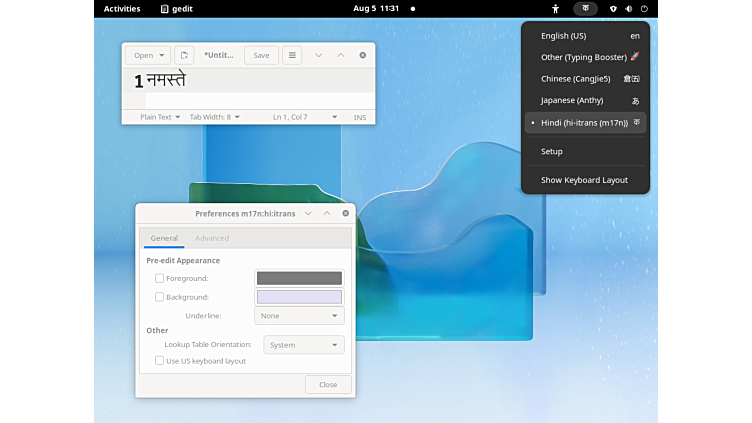Click the Close button in Preferences
The height and width of the screenshot is (423, 752).
click(328, 384)
